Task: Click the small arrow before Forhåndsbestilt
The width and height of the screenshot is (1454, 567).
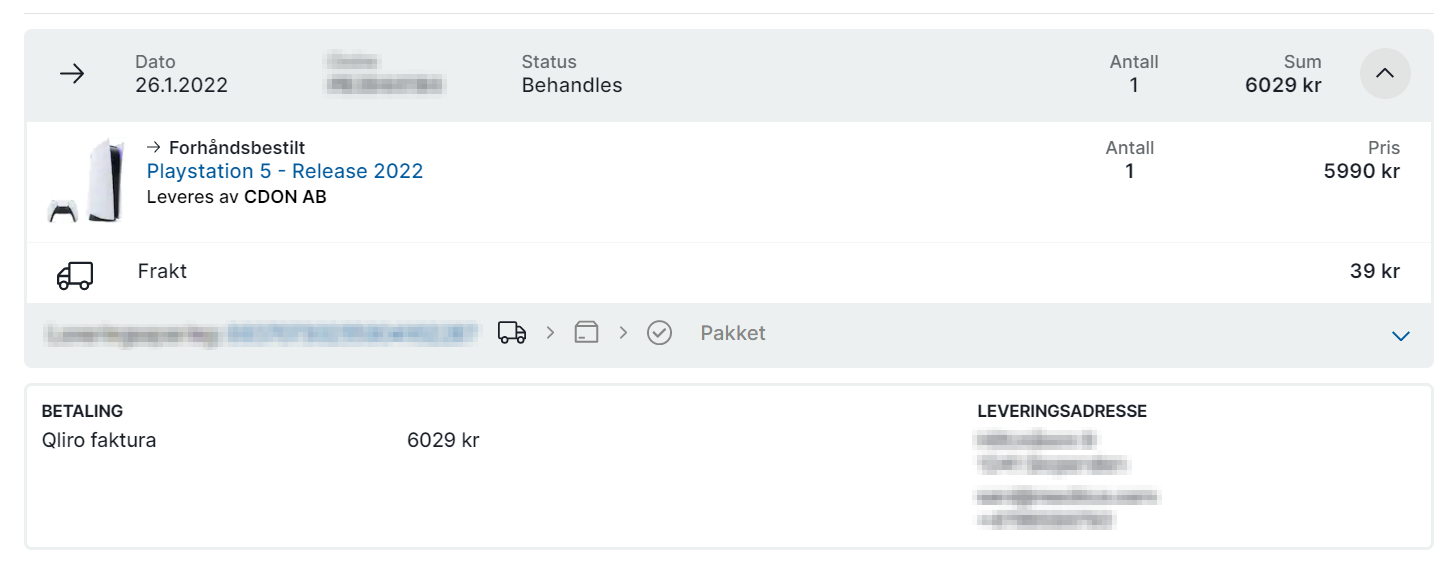Action: pyautogui.click(x=154, y=148)
